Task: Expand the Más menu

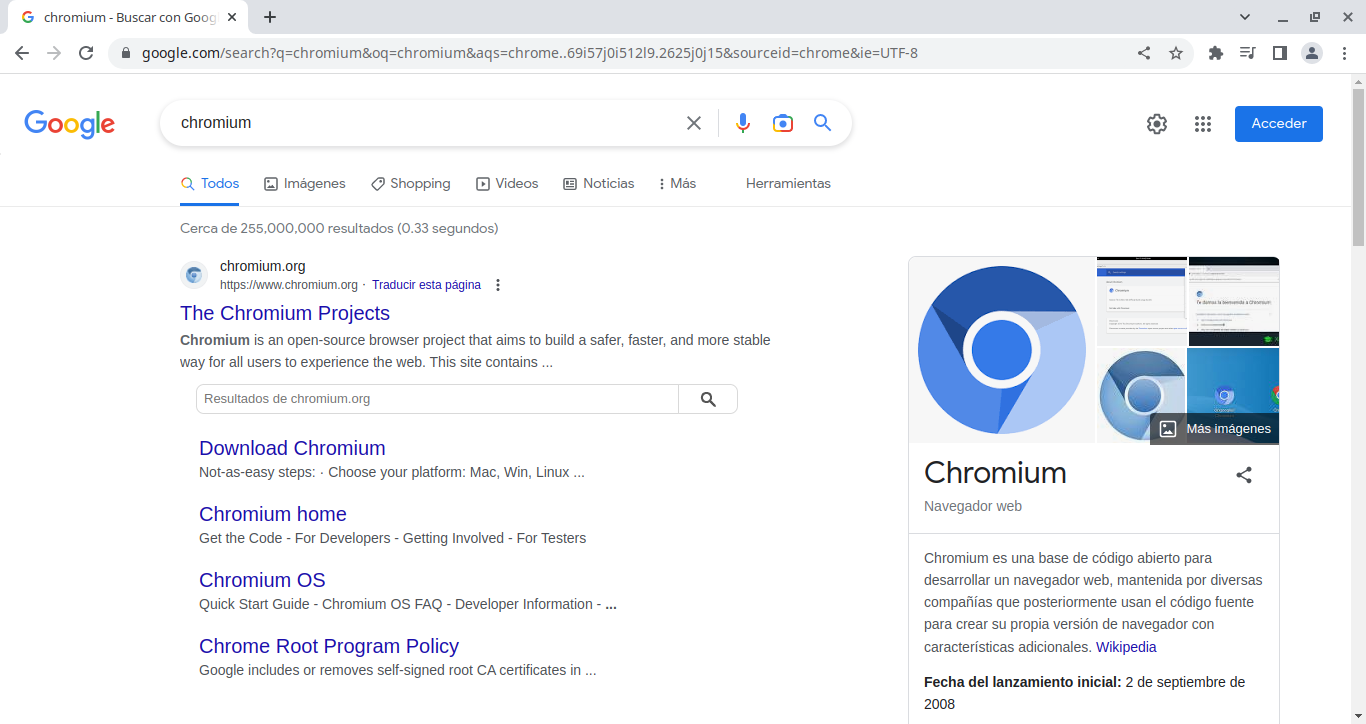Action: pos(678,184)
